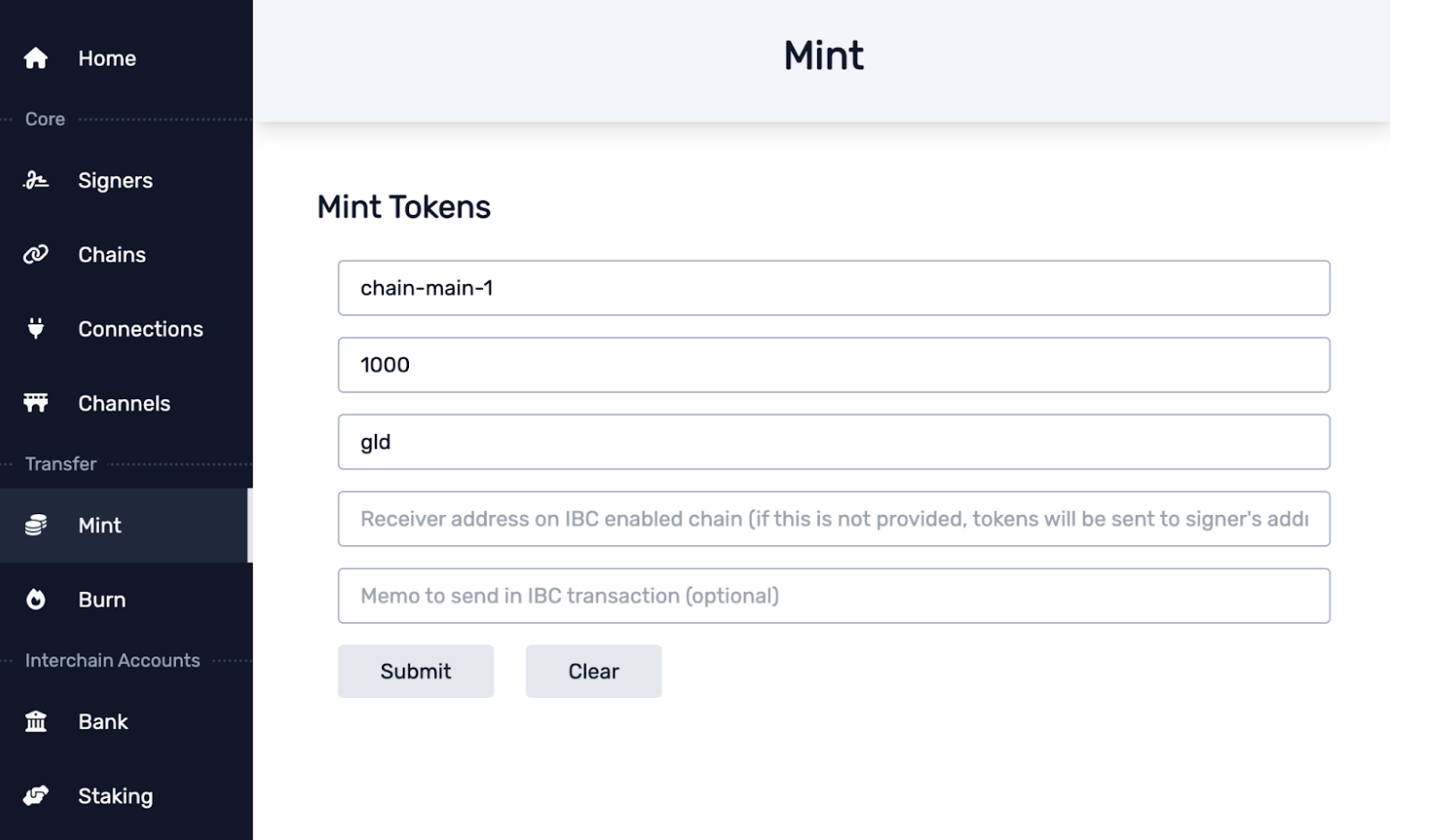Submit the mint tokens form
This screenshot has width=1452, height=840.
click(415, 671)
